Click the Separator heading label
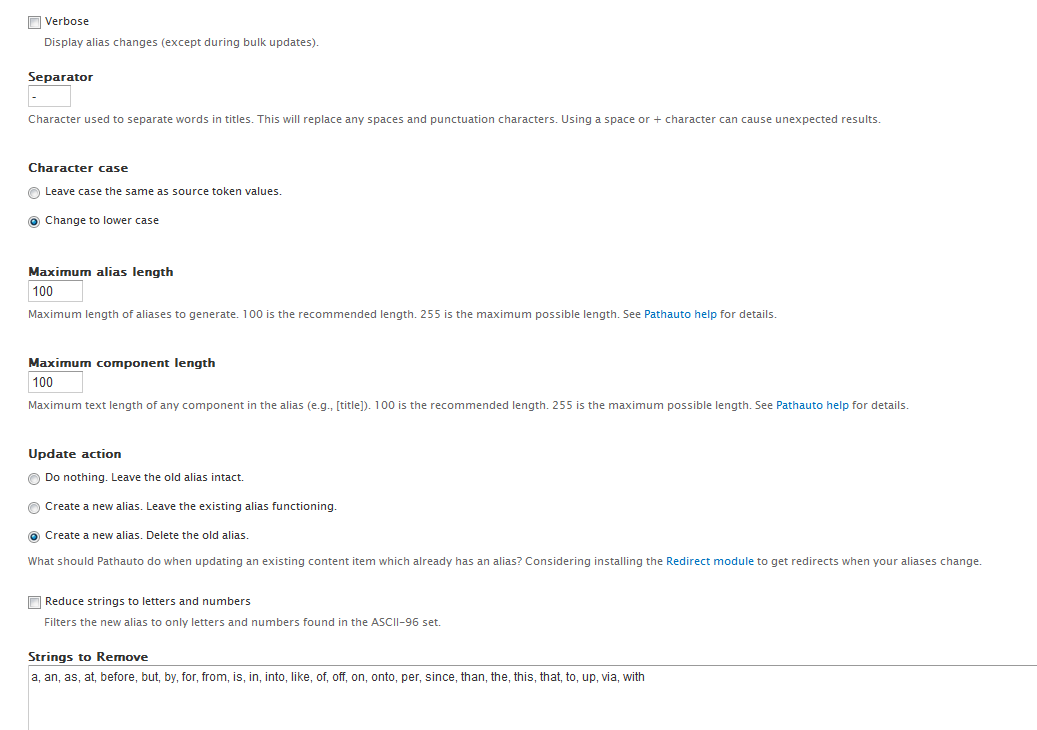The width and height of the screenshot is (1037, 730). coord(60,77)
